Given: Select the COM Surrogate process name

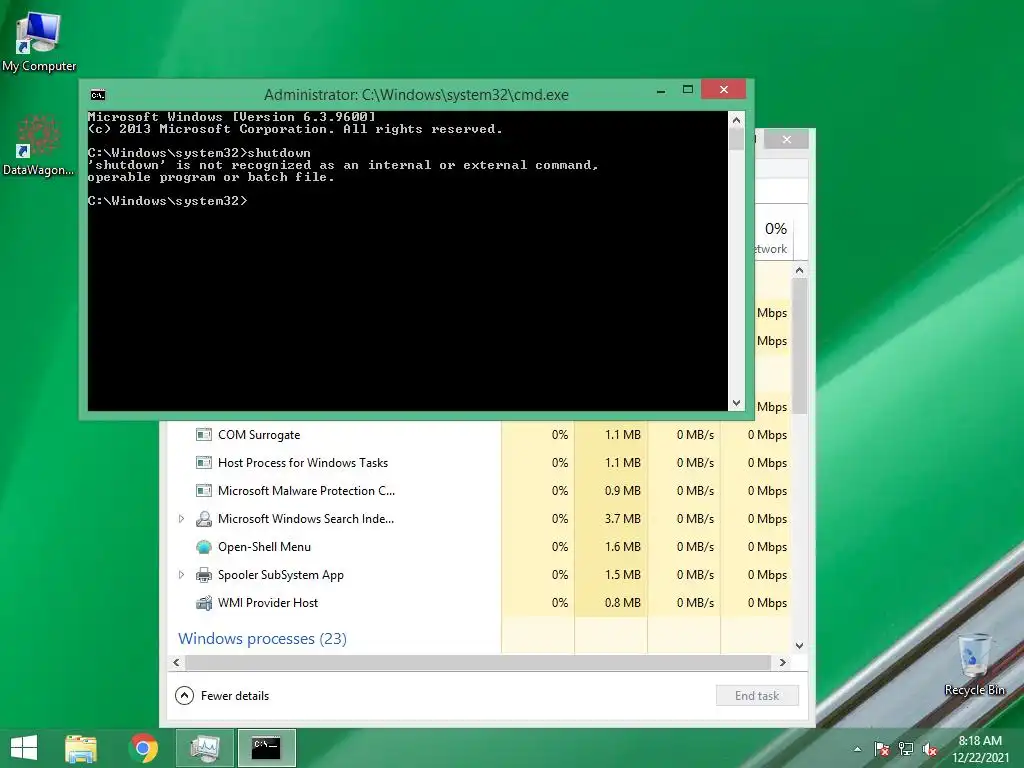Looking at the screenshot, I should tap(259, 435).
